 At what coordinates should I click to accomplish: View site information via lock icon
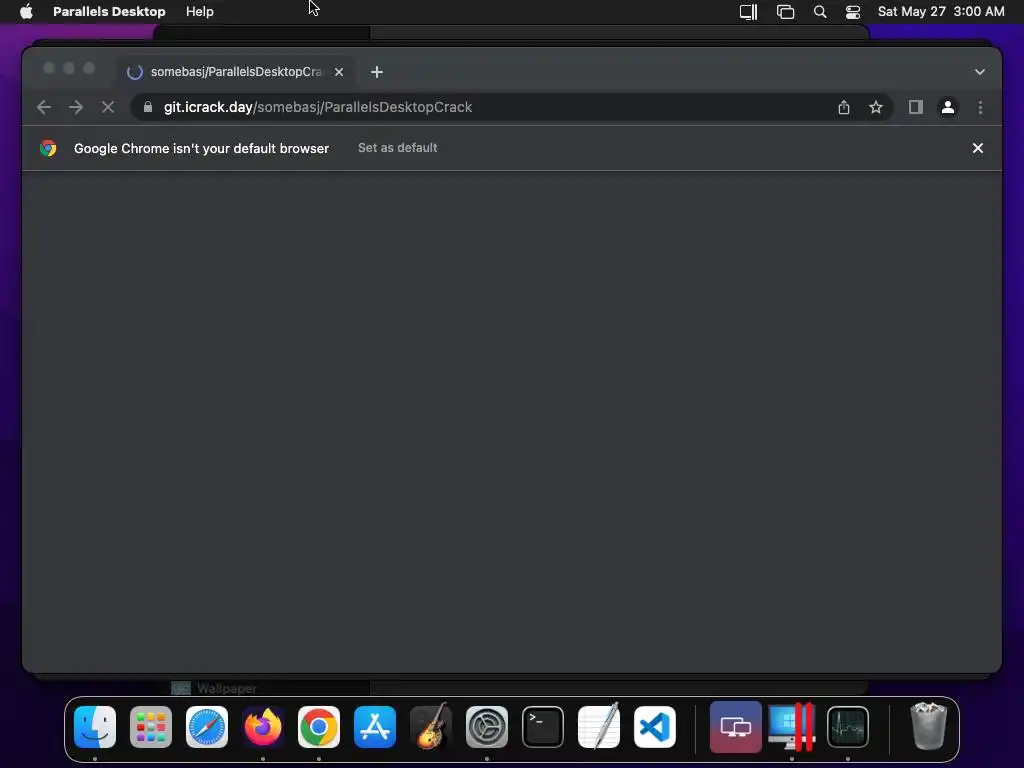click(x=148, y=107)
